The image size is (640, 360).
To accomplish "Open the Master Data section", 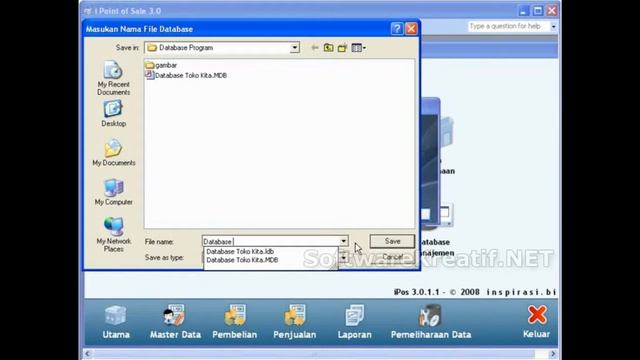I will pyautogui.click(x=175, y=322).
